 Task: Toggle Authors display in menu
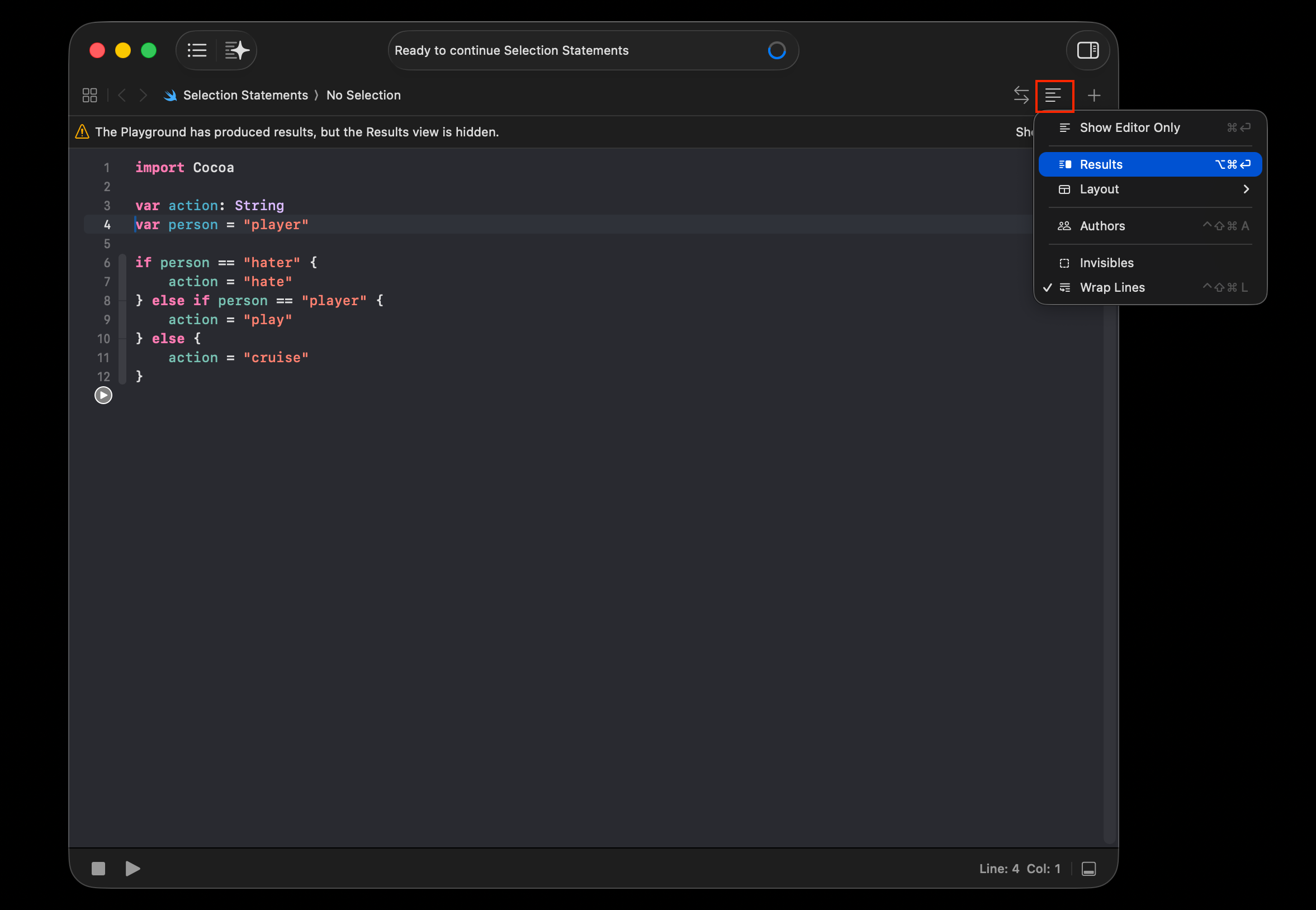[1102, 226]
